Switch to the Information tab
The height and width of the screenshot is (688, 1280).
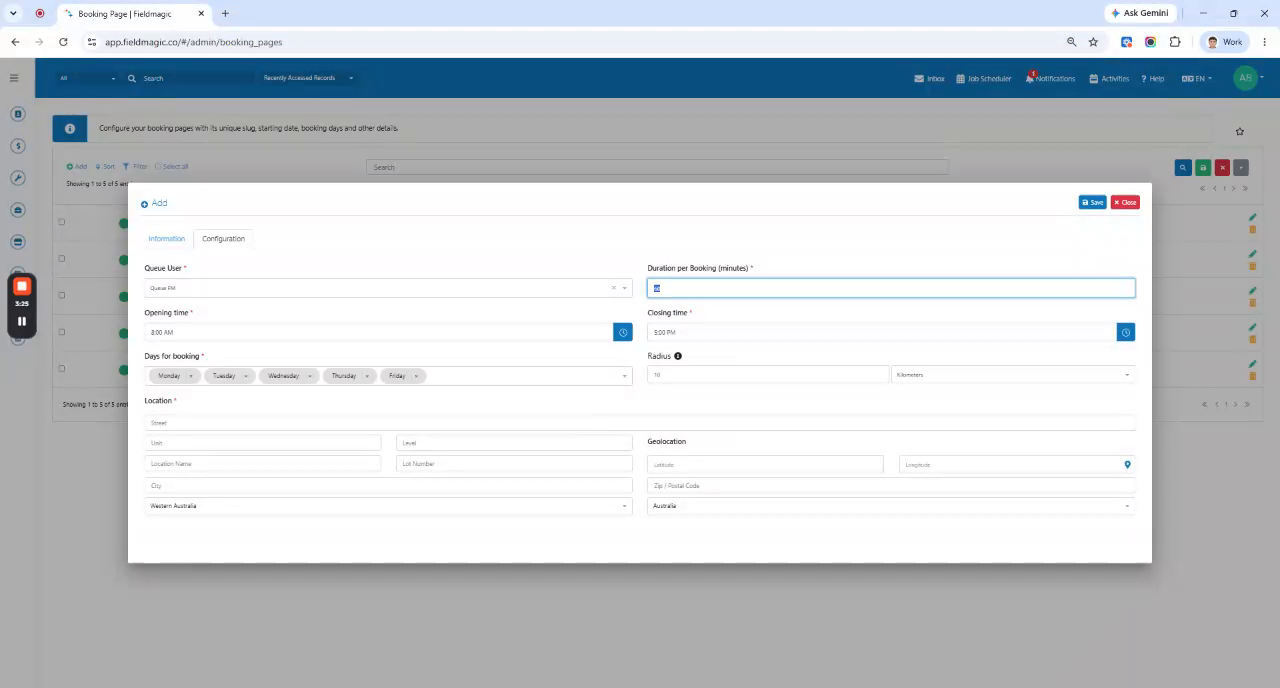(166, 238)
